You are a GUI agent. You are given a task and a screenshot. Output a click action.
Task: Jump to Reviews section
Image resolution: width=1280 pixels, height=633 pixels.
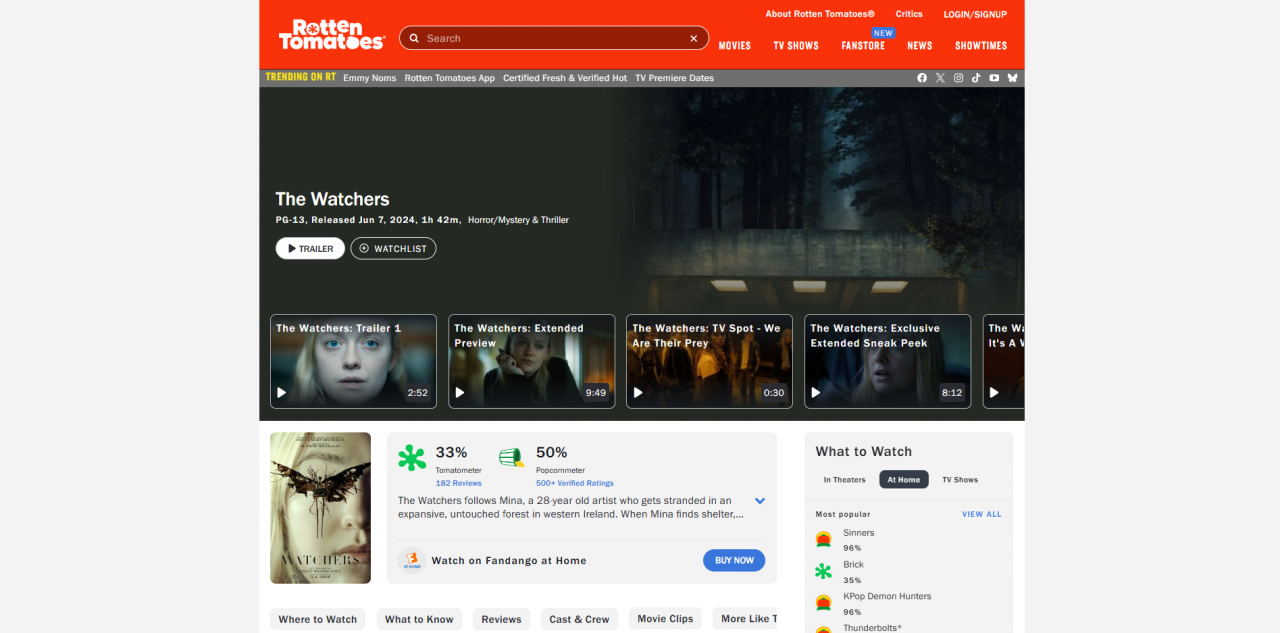tap(501, 619)
